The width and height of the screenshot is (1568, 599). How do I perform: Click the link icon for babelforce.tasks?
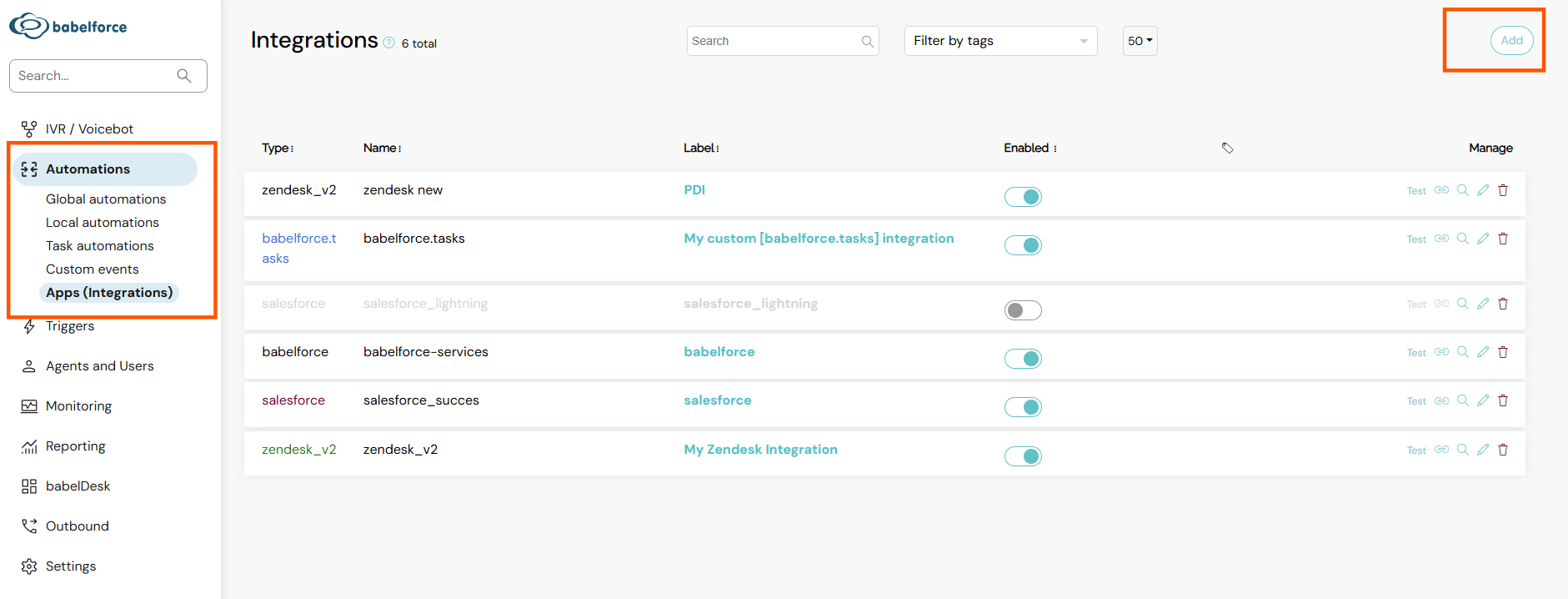[x=1441, y=239]
